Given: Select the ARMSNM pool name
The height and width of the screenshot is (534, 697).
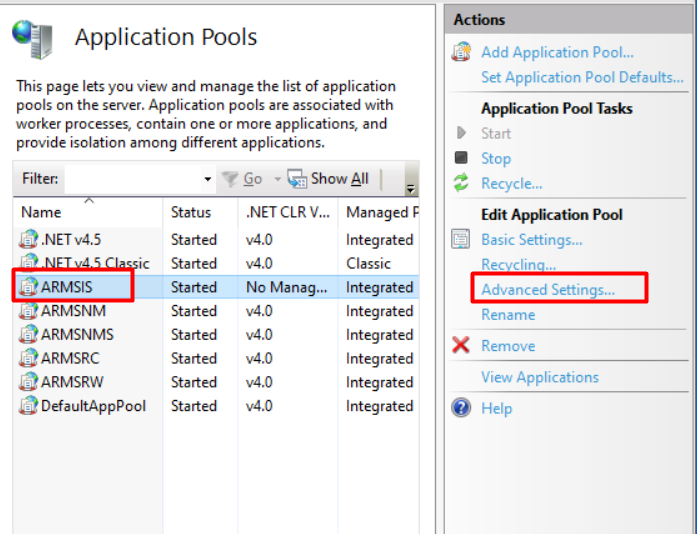Looking at the screenshot, I should click(73, 311).
